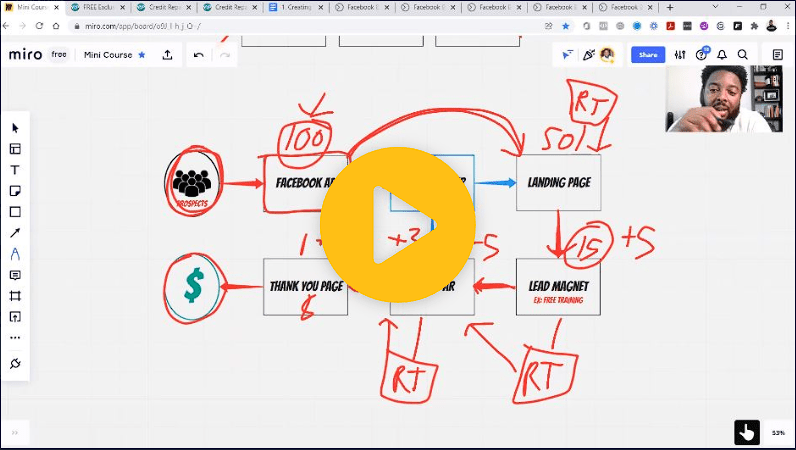This screenshot has height=450, width=796.
Task: Play the video with the yellow play button
Action: tap(398, 224)
